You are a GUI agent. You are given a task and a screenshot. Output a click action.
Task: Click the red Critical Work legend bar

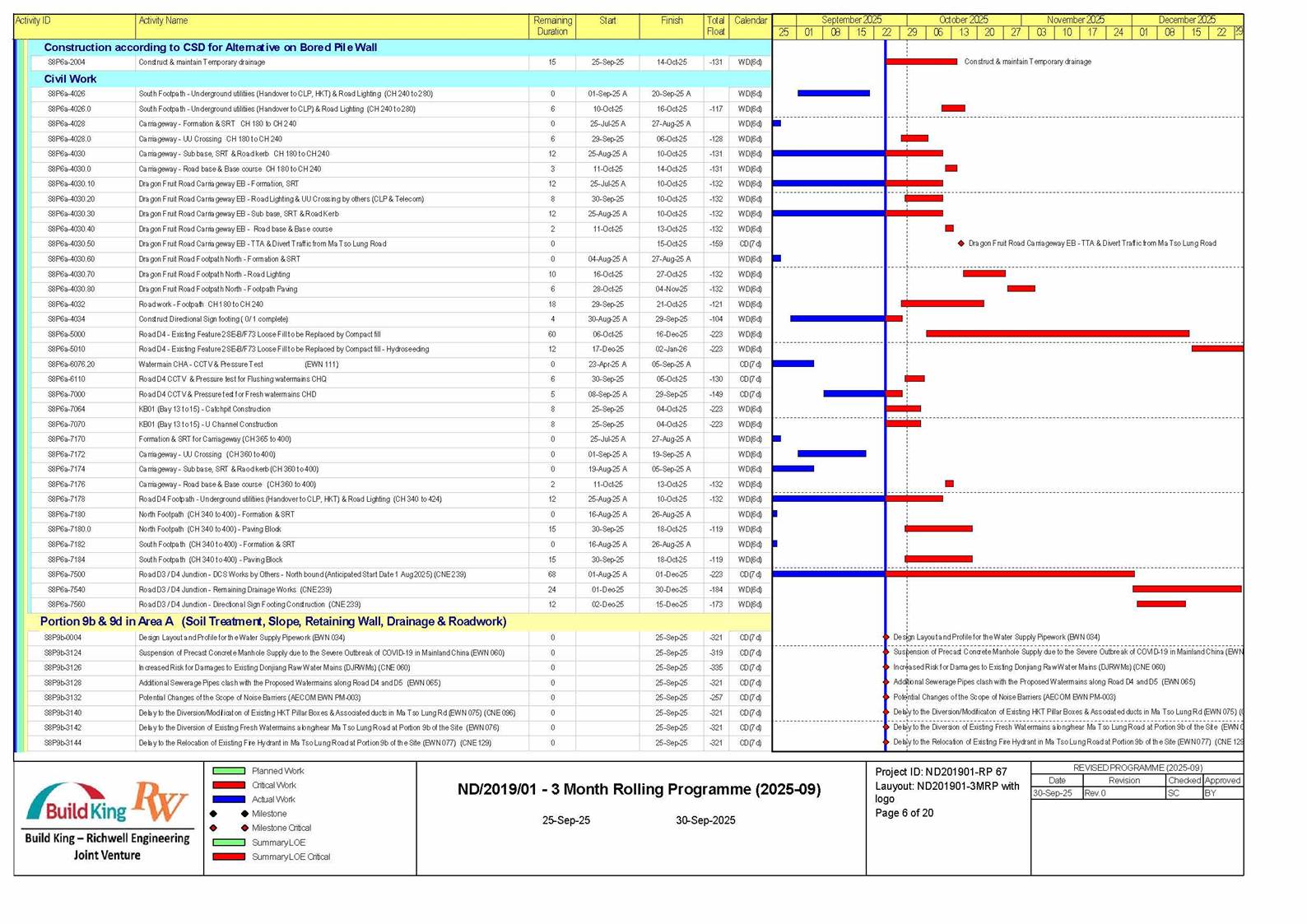229,785
